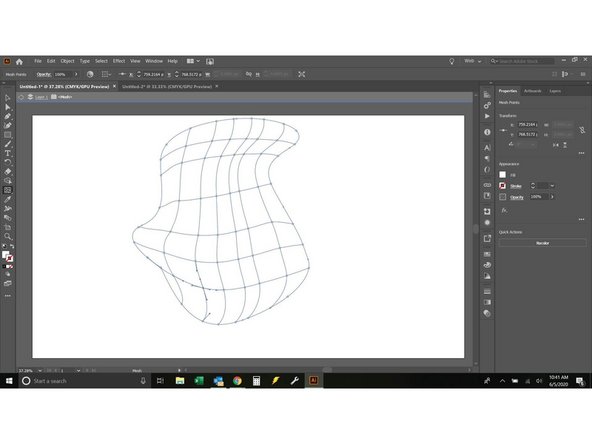
Task: Click Recolor Artwork globe icon in control bar
Action: pyautogui.click(x=90, y=74)
